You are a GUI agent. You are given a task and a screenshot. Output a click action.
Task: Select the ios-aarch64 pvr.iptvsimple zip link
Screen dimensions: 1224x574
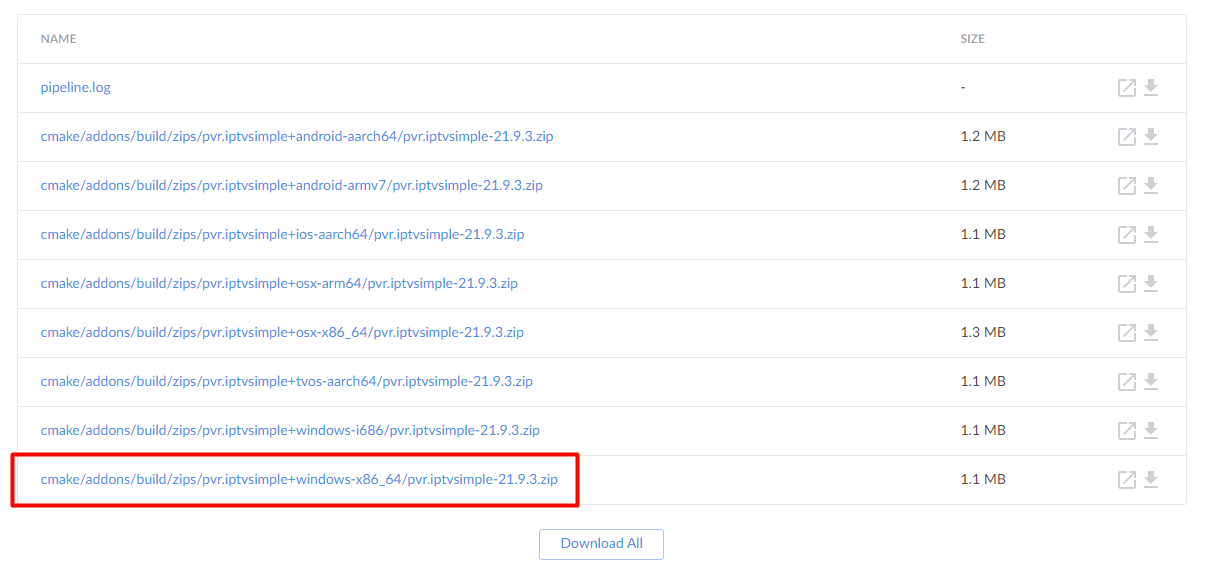(282, 234)
